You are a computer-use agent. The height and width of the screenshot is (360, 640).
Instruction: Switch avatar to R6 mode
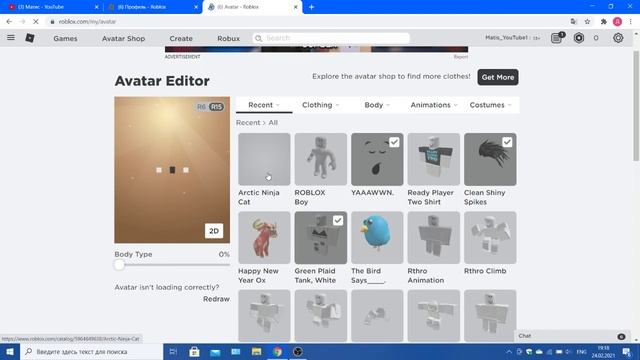point(201,107)
